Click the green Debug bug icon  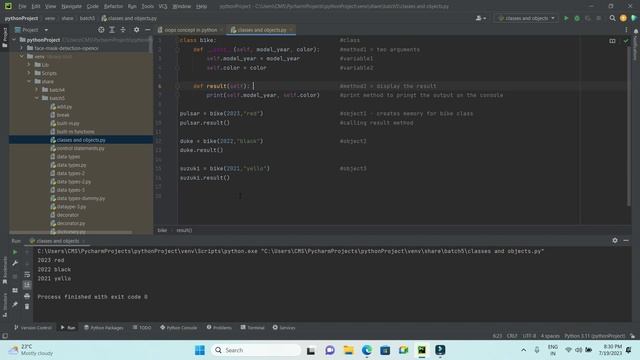pos(577,18)
